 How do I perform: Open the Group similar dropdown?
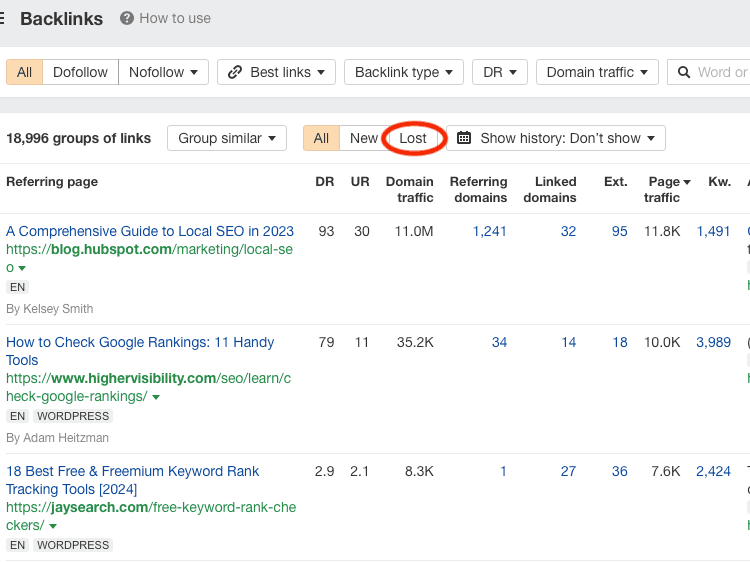pyautogui.click(x=226, y=138)
